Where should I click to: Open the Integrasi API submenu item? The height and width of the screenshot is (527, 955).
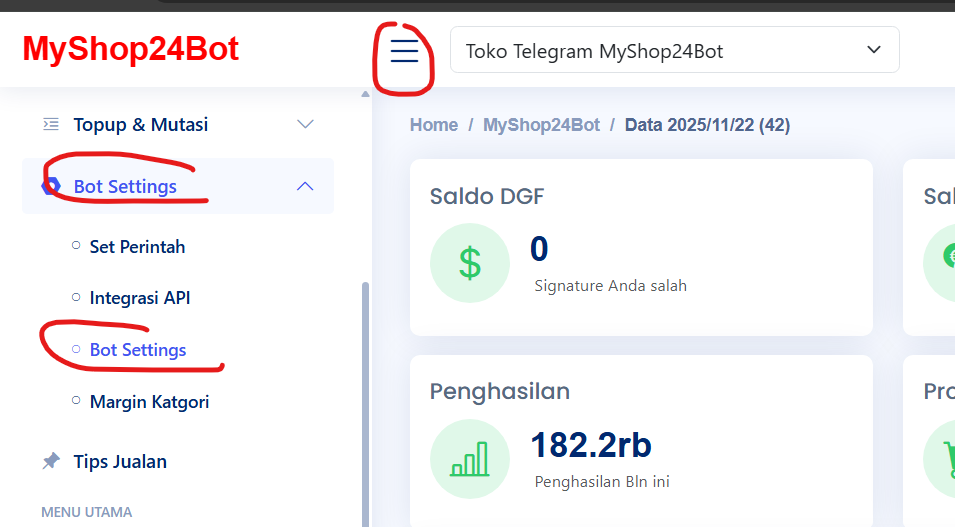click(x=139, y=298)
